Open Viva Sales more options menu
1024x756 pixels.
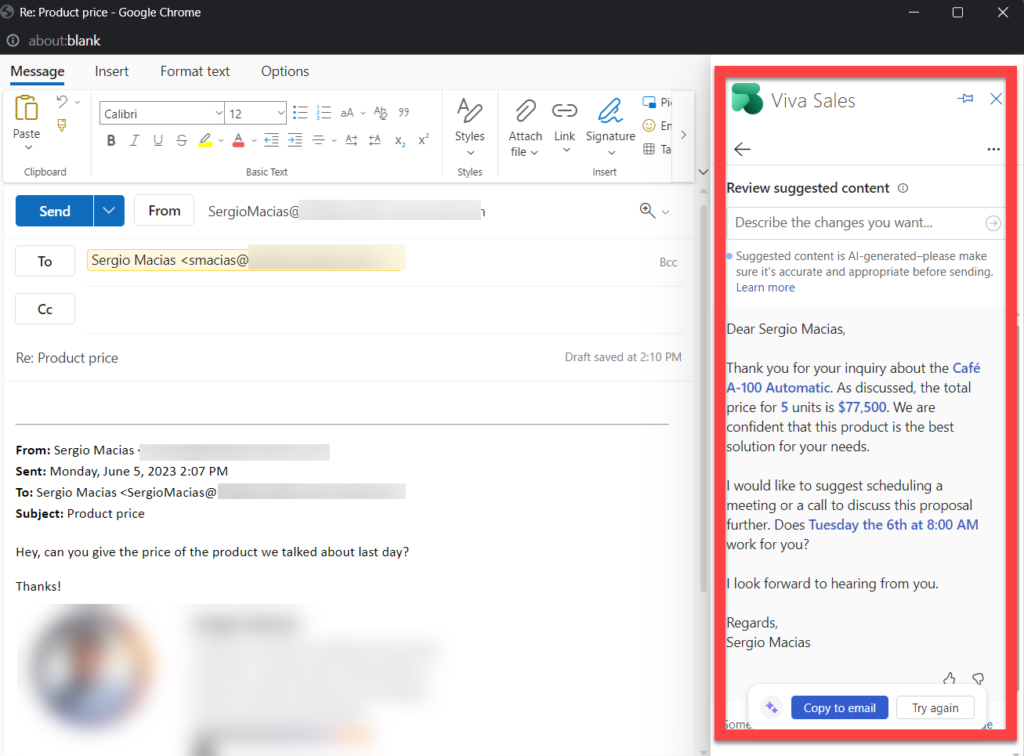993,149
